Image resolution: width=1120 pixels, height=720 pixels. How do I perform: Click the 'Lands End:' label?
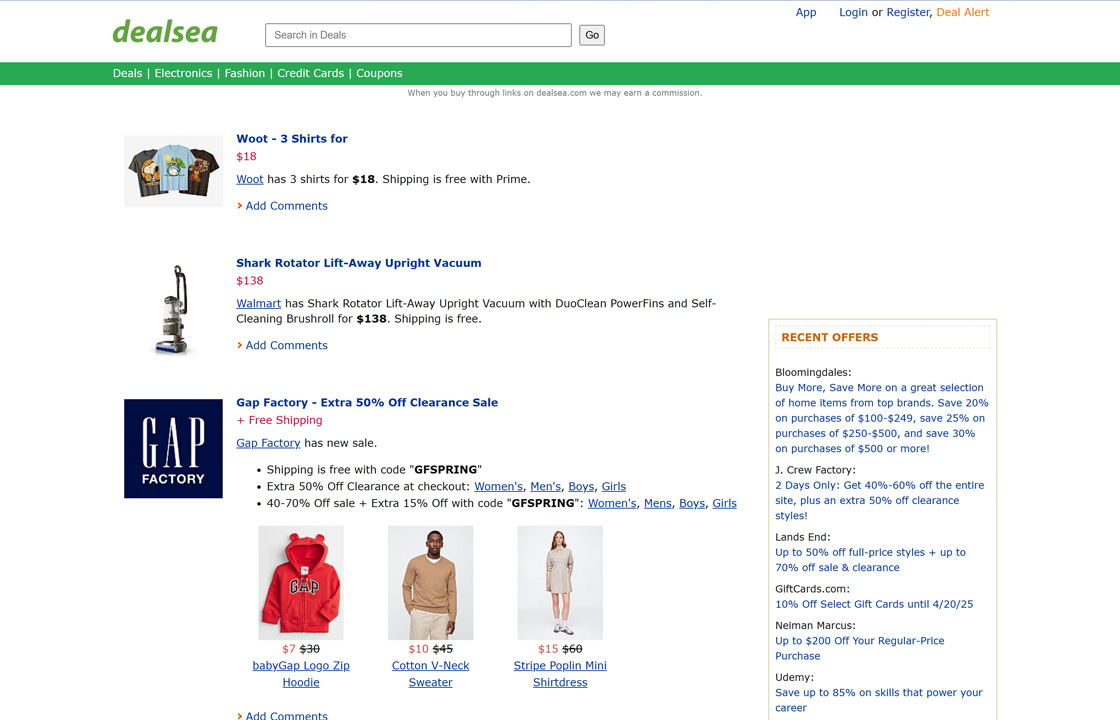(803, 537)
